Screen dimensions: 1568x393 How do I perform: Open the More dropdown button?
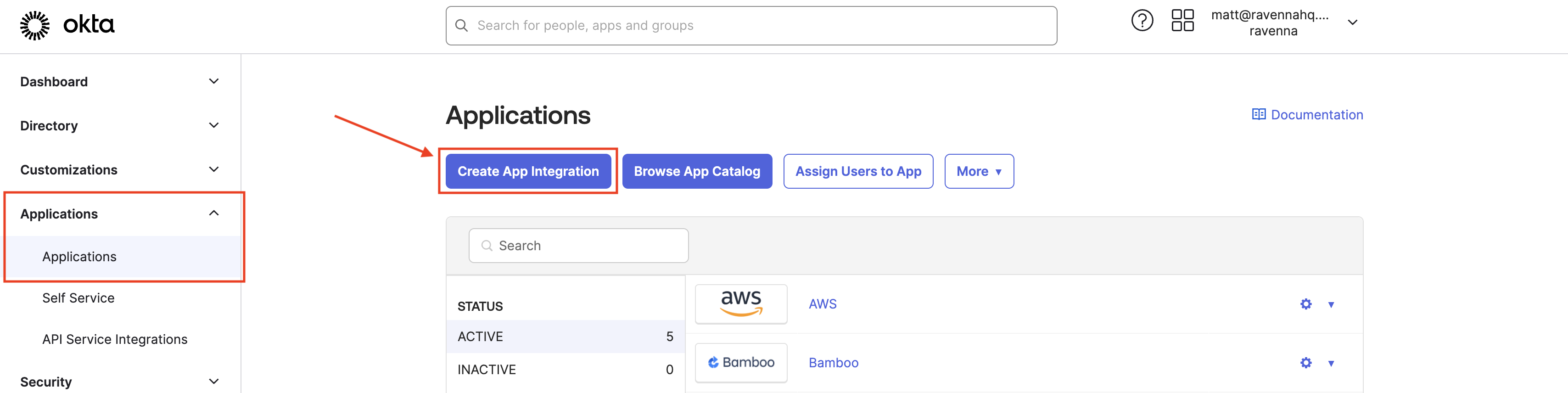pyautogui.click(x=979, y=171)
